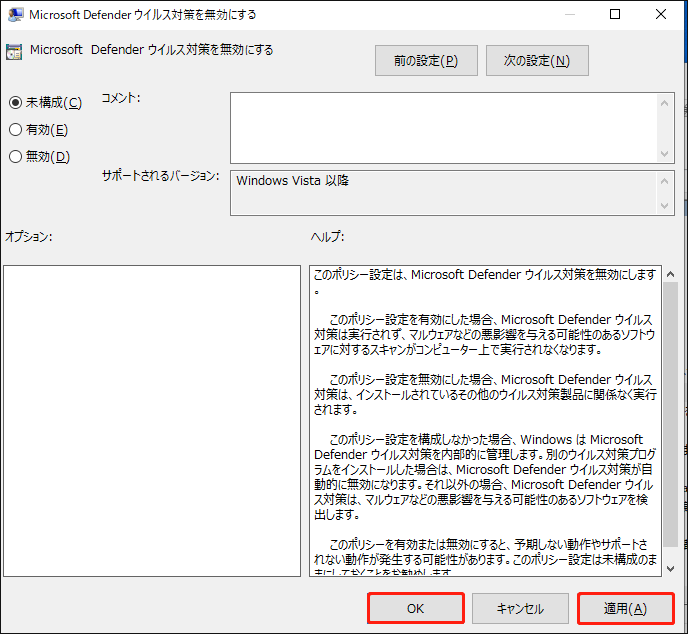
Task: Click the 次の設定(N) button
Action: [537, 61]
